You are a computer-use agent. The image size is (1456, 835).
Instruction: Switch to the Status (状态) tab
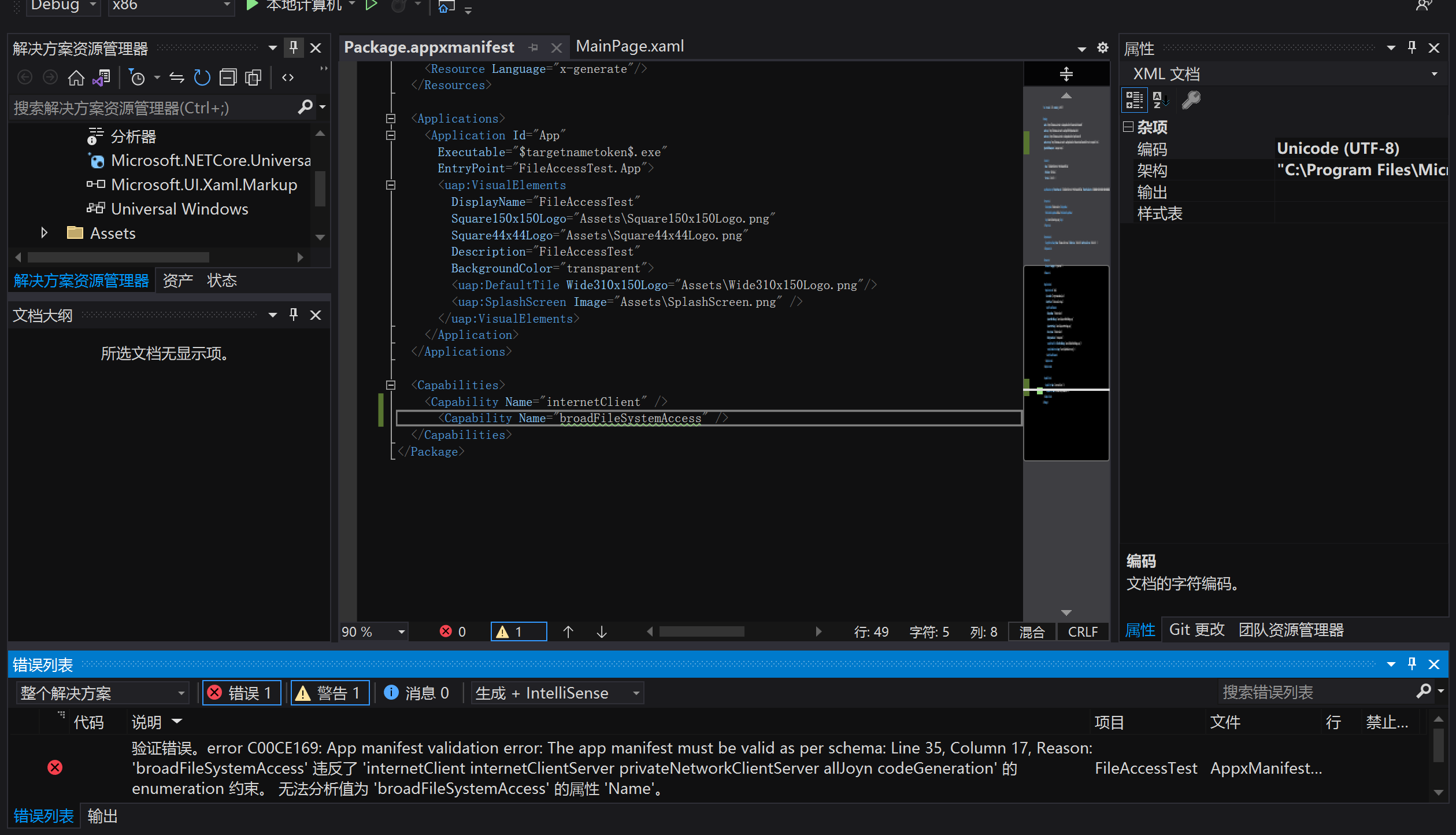[222, 280]
